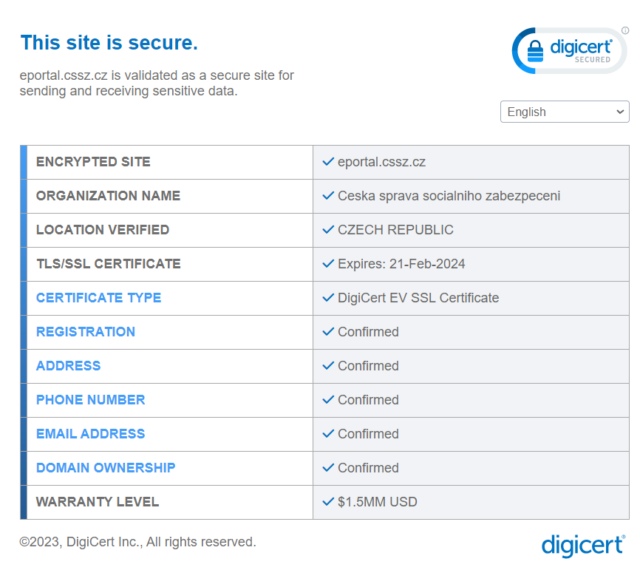
Task: Click checkmark next to DigiCert EV SSL Certificate
Action: (328, 298)
